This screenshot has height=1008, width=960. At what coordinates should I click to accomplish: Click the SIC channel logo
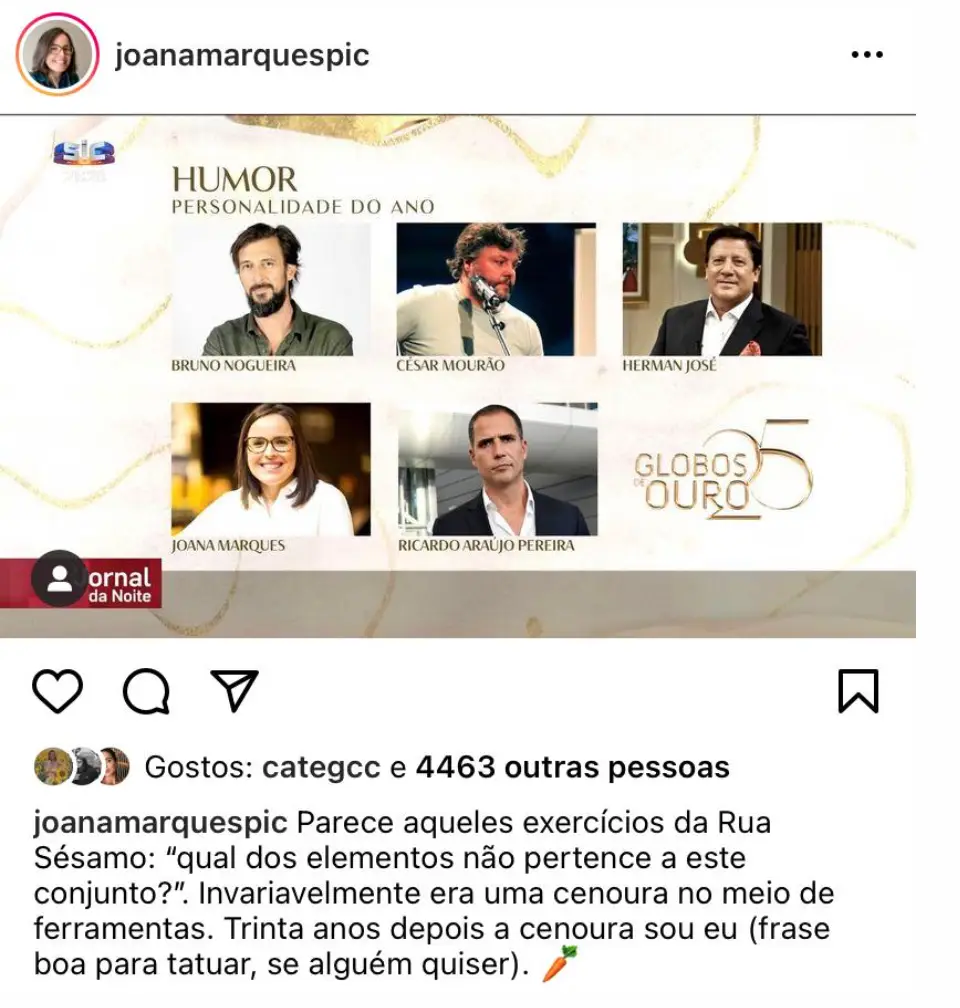tap(84, 156)
